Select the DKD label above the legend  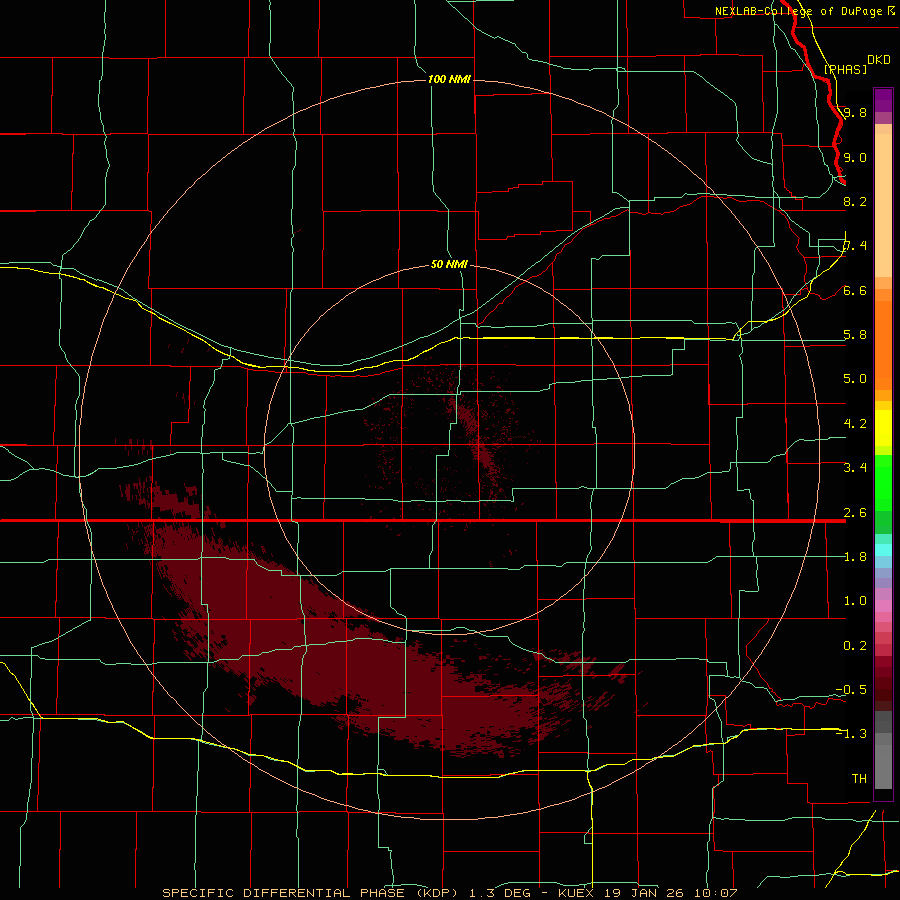point(879,60)
